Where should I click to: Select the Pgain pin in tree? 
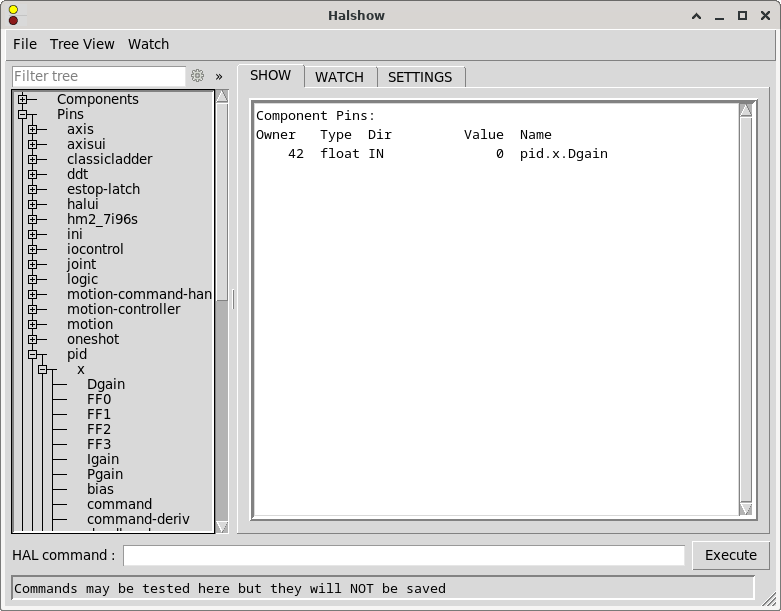pos(105,474)
